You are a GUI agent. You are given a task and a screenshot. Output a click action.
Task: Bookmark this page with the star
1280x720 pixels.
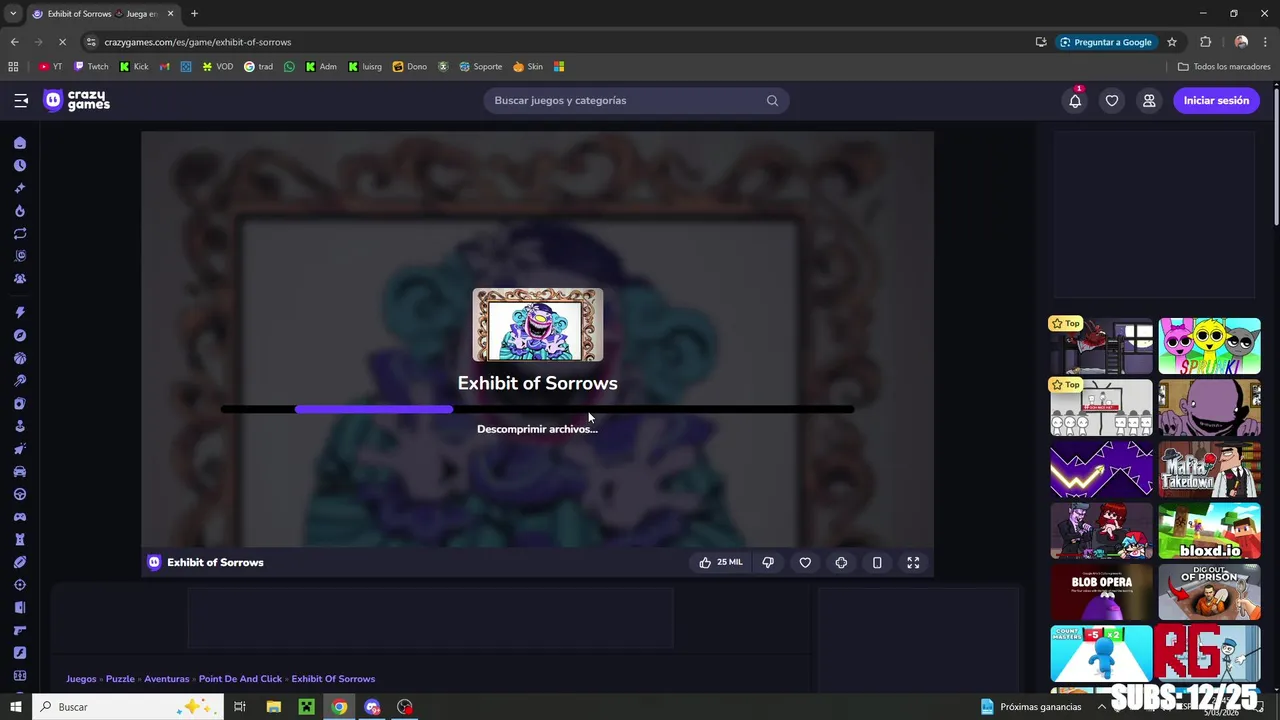(1172, 42)
